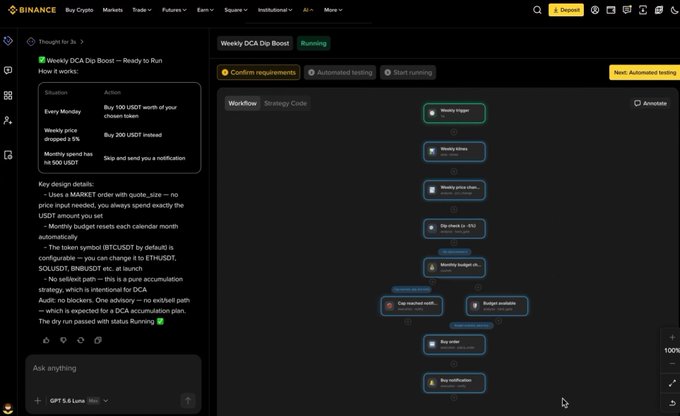Viewport: 680px width, 416px height.
Task: Click the avatar at sidebar bottom
Action: click(8, 408)
